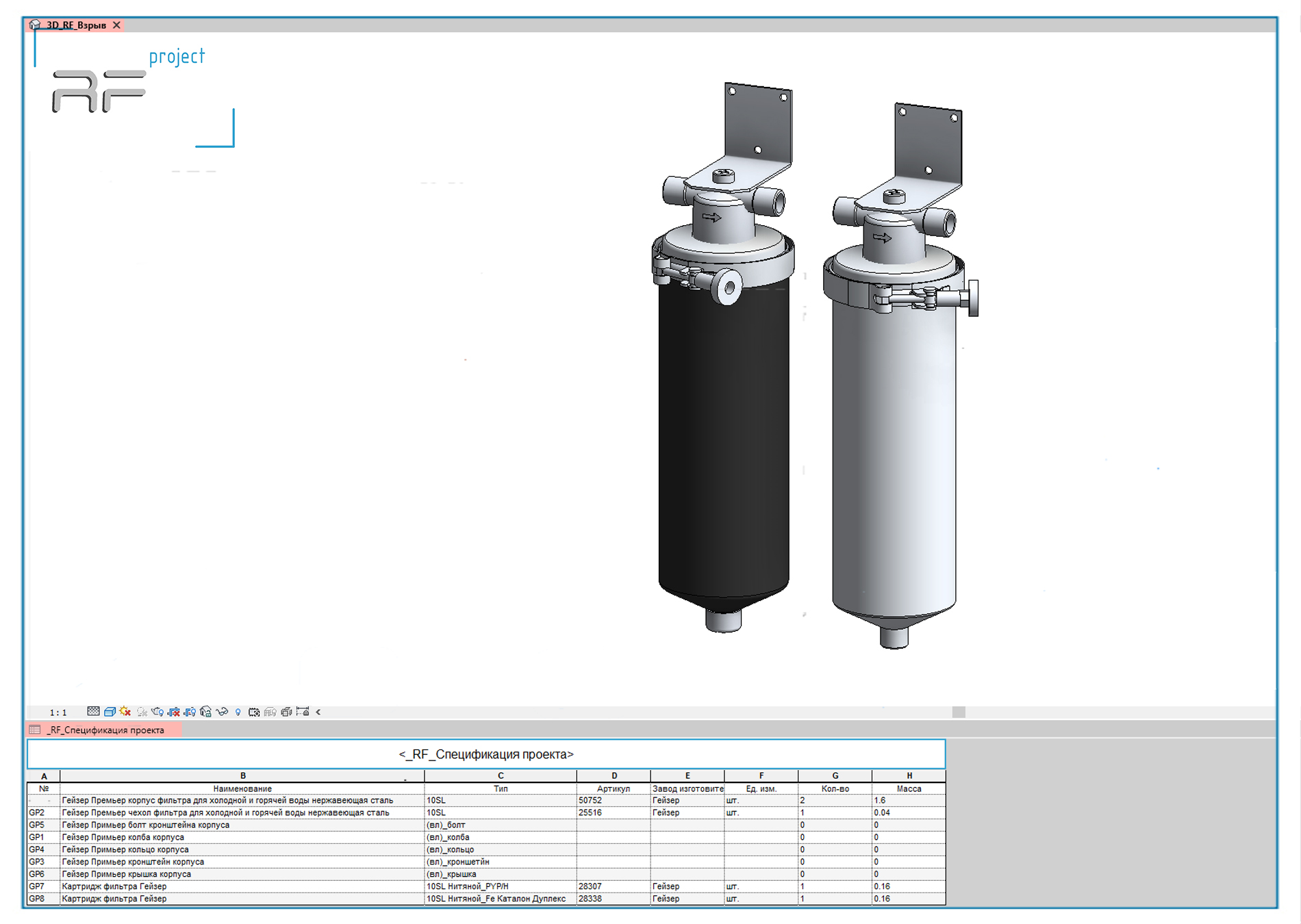The width and height of the screenshot is (1301, 924).
Task: Collapse view control bar chevron arrow
Action: (318, 712)
